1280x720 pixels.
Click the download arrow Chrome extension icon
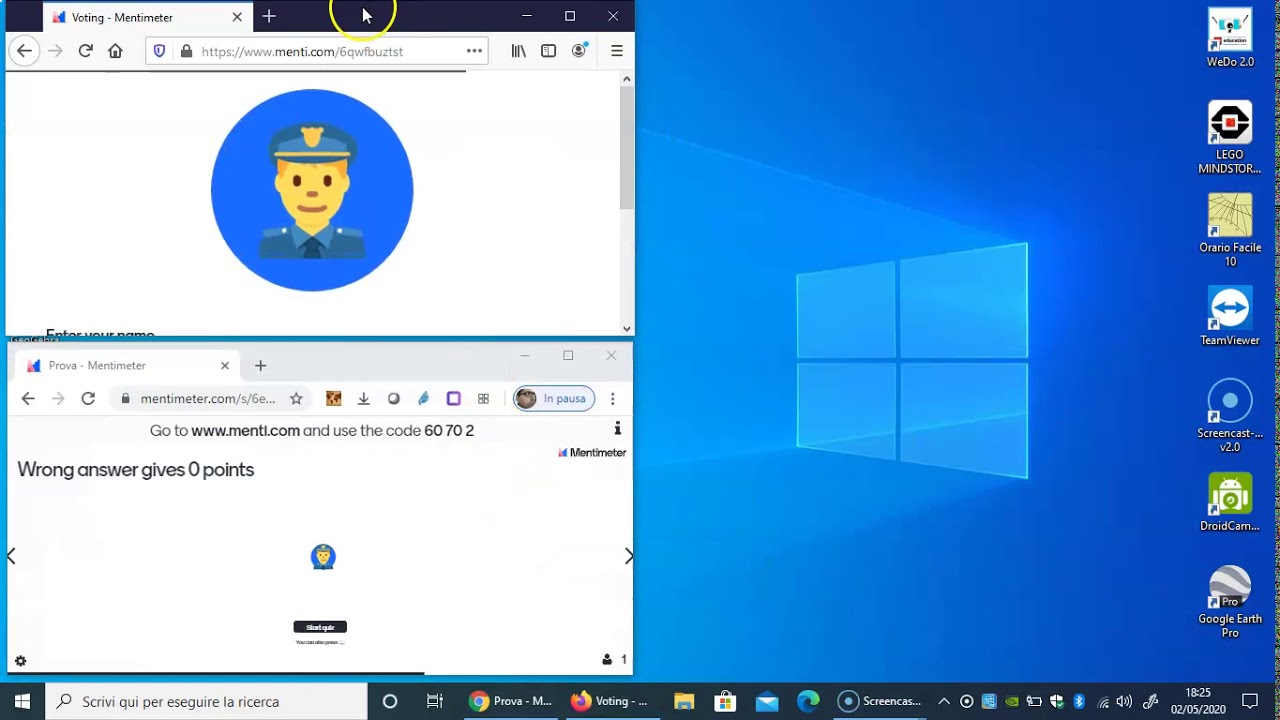coord(364,398)
